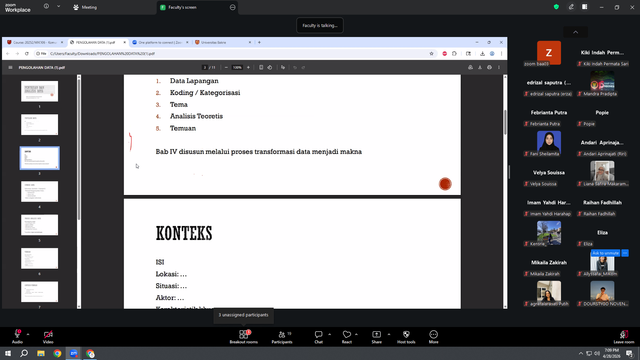Click the PDF Fit to page icon

point(261,67)
